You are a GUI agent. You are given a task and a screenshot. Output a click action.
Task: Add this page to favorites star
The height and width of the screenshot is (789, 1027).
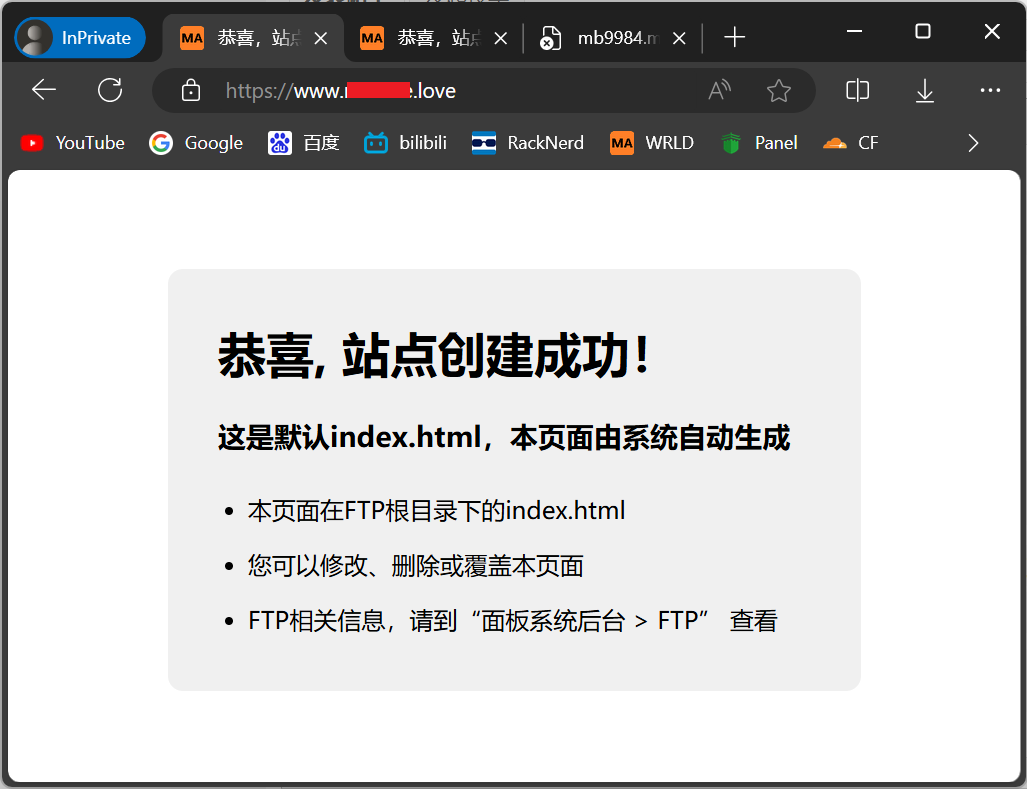779,90
